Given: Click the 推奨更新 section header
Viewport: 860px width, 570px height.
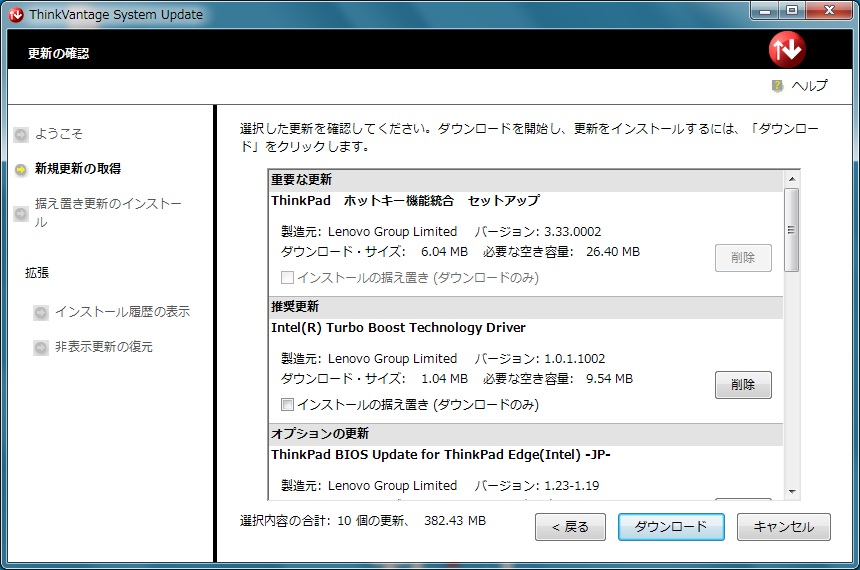Looking at the screenshot, I should (x=526, y=307).
